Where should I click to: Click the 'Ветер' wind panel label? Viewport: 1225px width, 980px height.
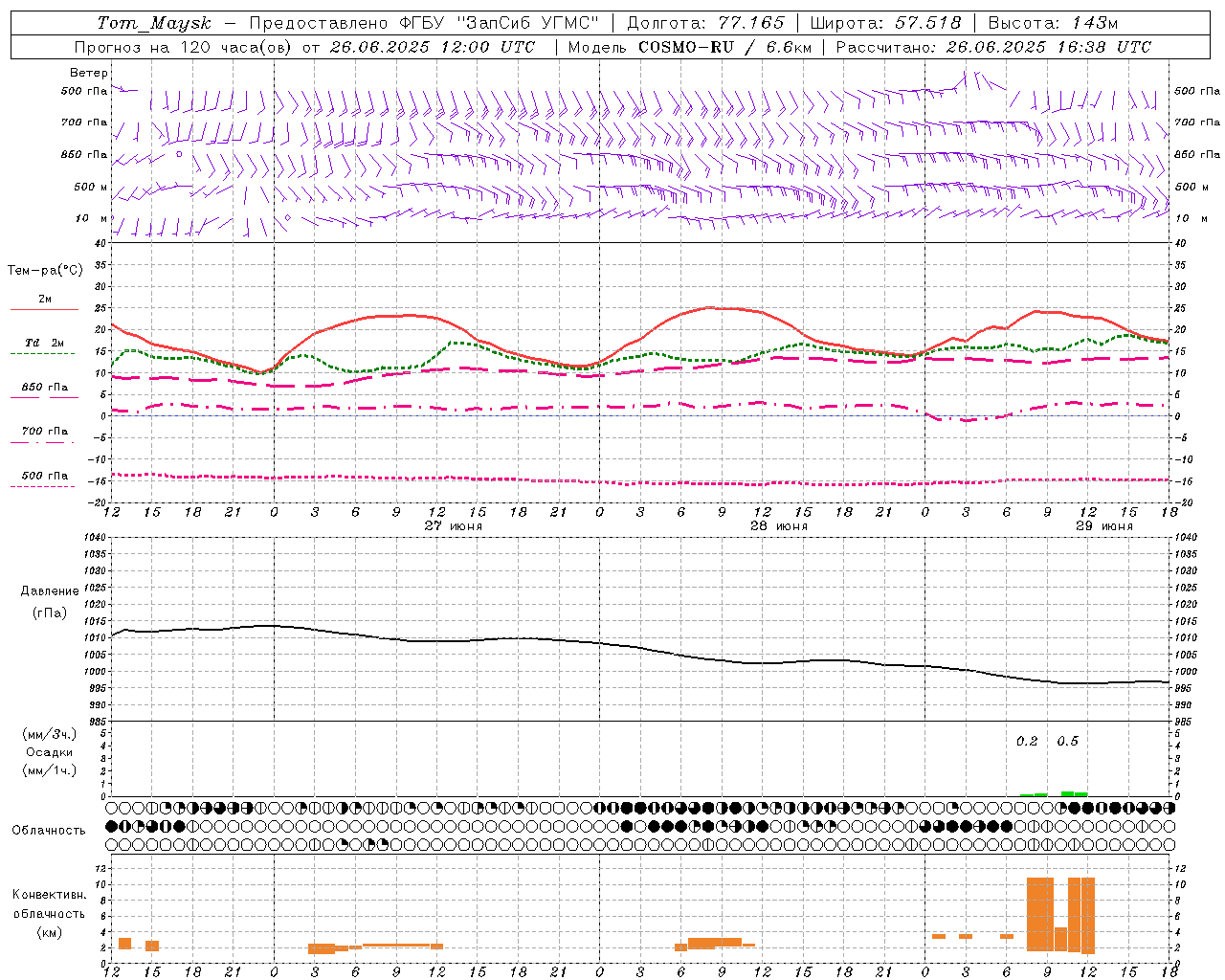[89, 73]
